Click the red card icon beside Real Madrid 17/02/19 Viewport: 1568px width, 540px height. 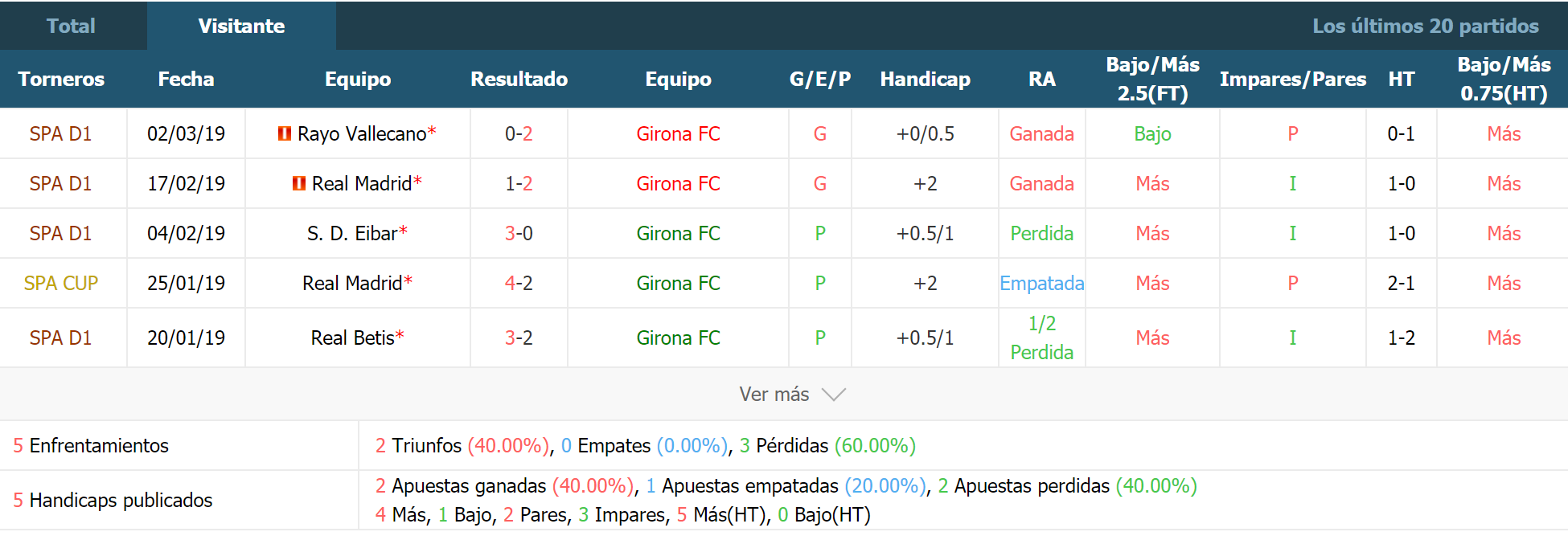299,183
